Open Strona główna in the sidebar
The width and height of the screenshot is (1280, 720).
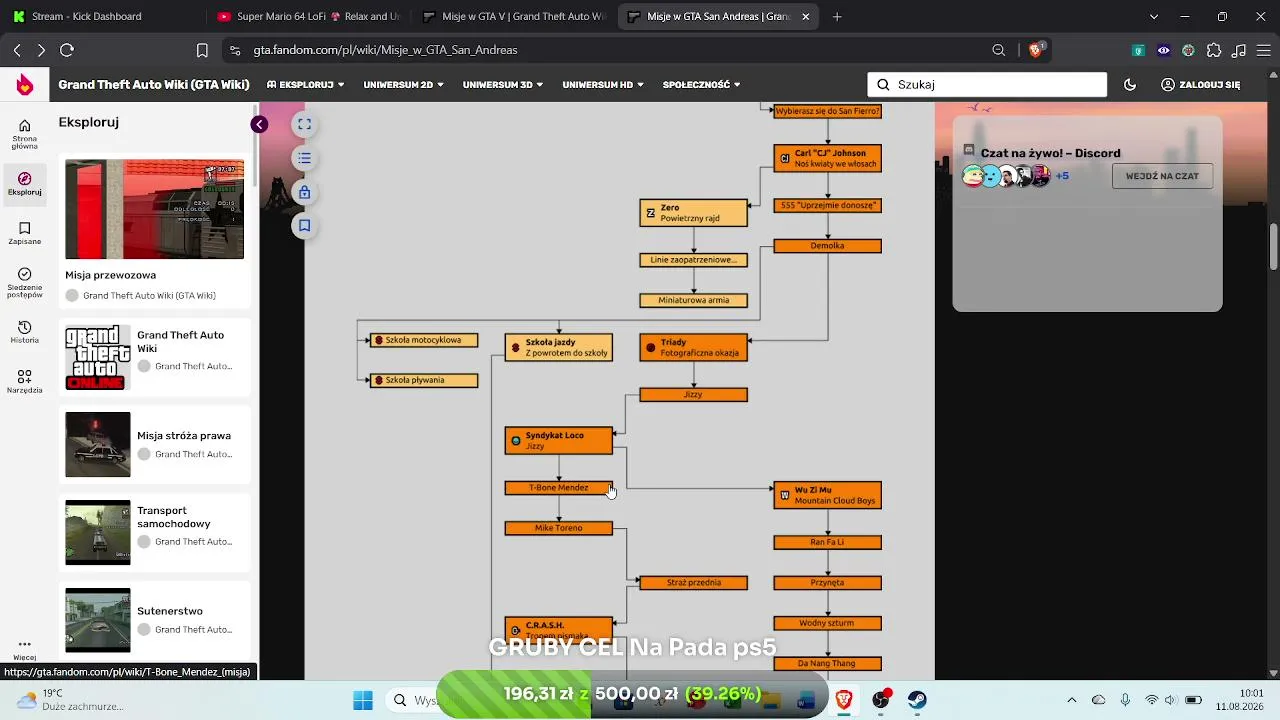[x=25, y=134]
